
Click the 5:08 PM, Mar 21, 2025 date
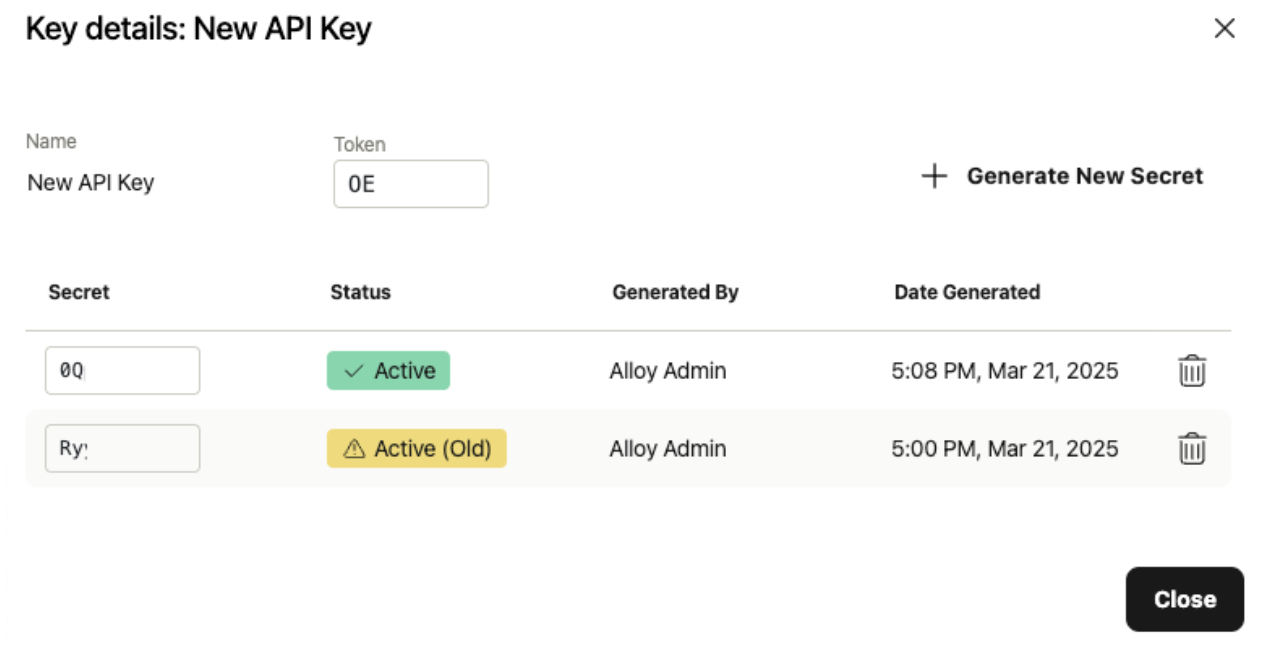tap(1004, 371)
